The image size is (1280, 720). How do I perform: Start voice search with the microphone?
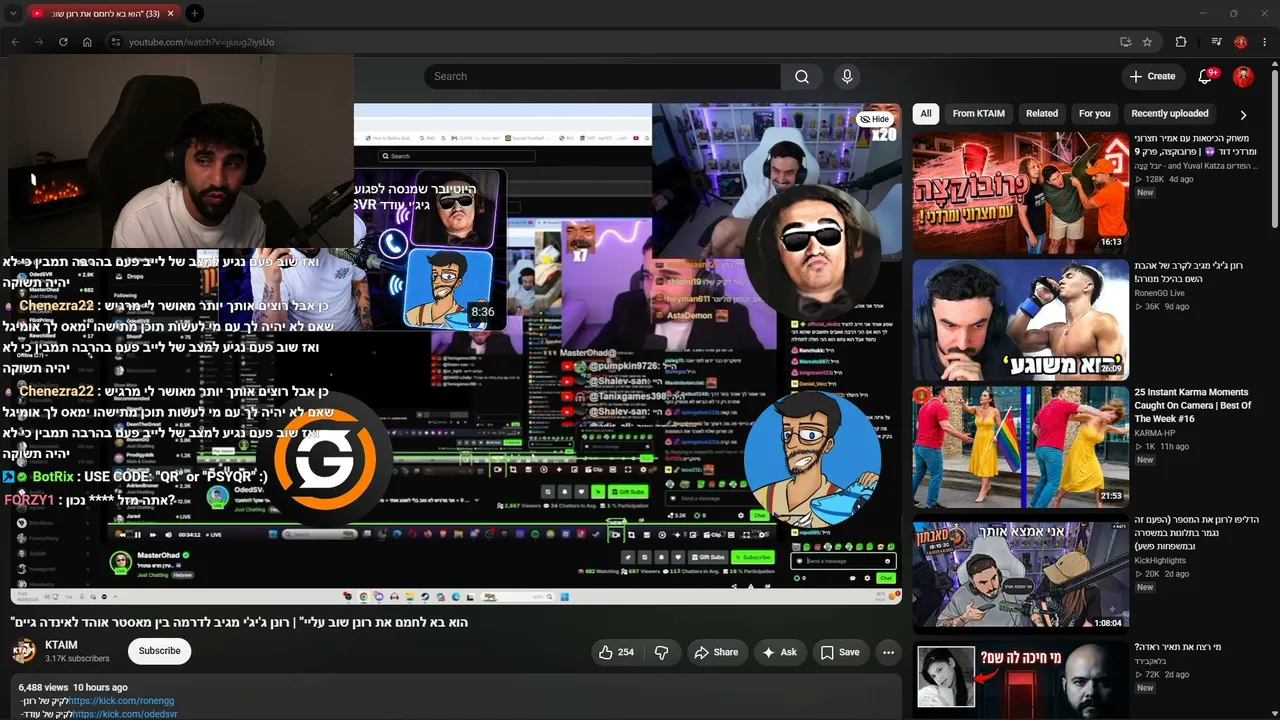pyautogui.click(x=847, y=76)
